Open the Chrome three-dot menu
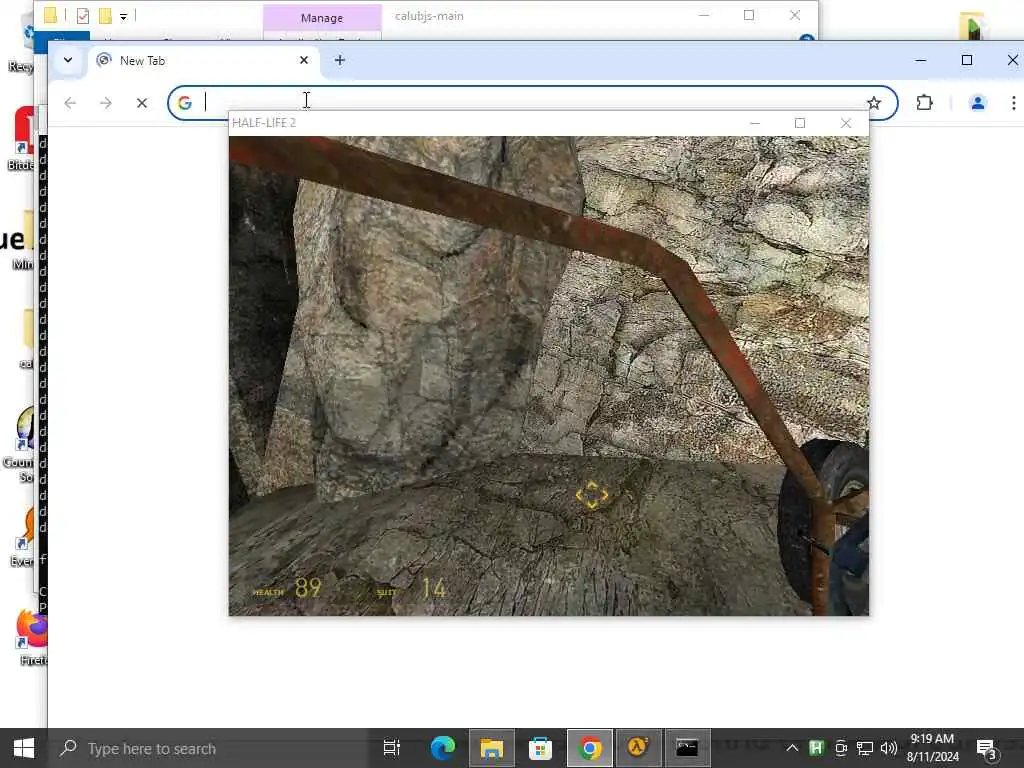The width and height of the screenshot is (1024, 768). pyautogui.click(x=1014, y=103)
